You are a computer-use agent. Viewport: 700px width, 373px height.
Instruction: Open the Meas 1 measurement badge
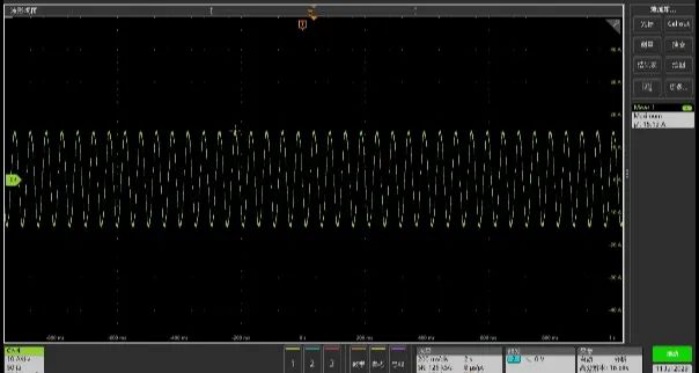pyautogui.click(x=663, y=116)
